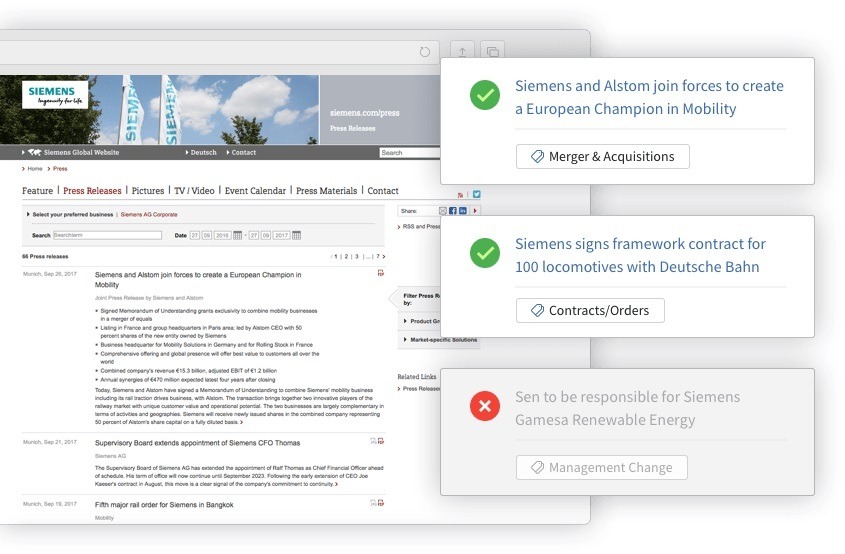This screenshot has width=845, height=554.
Task: Share the page via the email envelope icon
Action: pyautogui.click(x=443, y=211)
